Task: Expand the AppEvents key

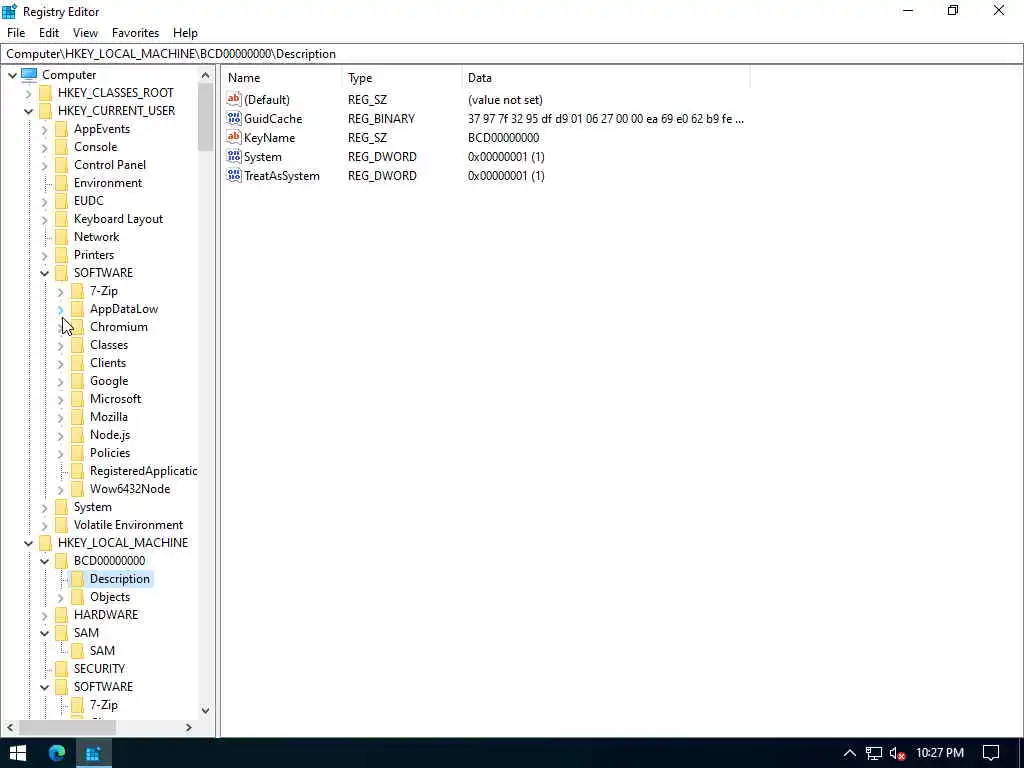Action: click(44, 129)
